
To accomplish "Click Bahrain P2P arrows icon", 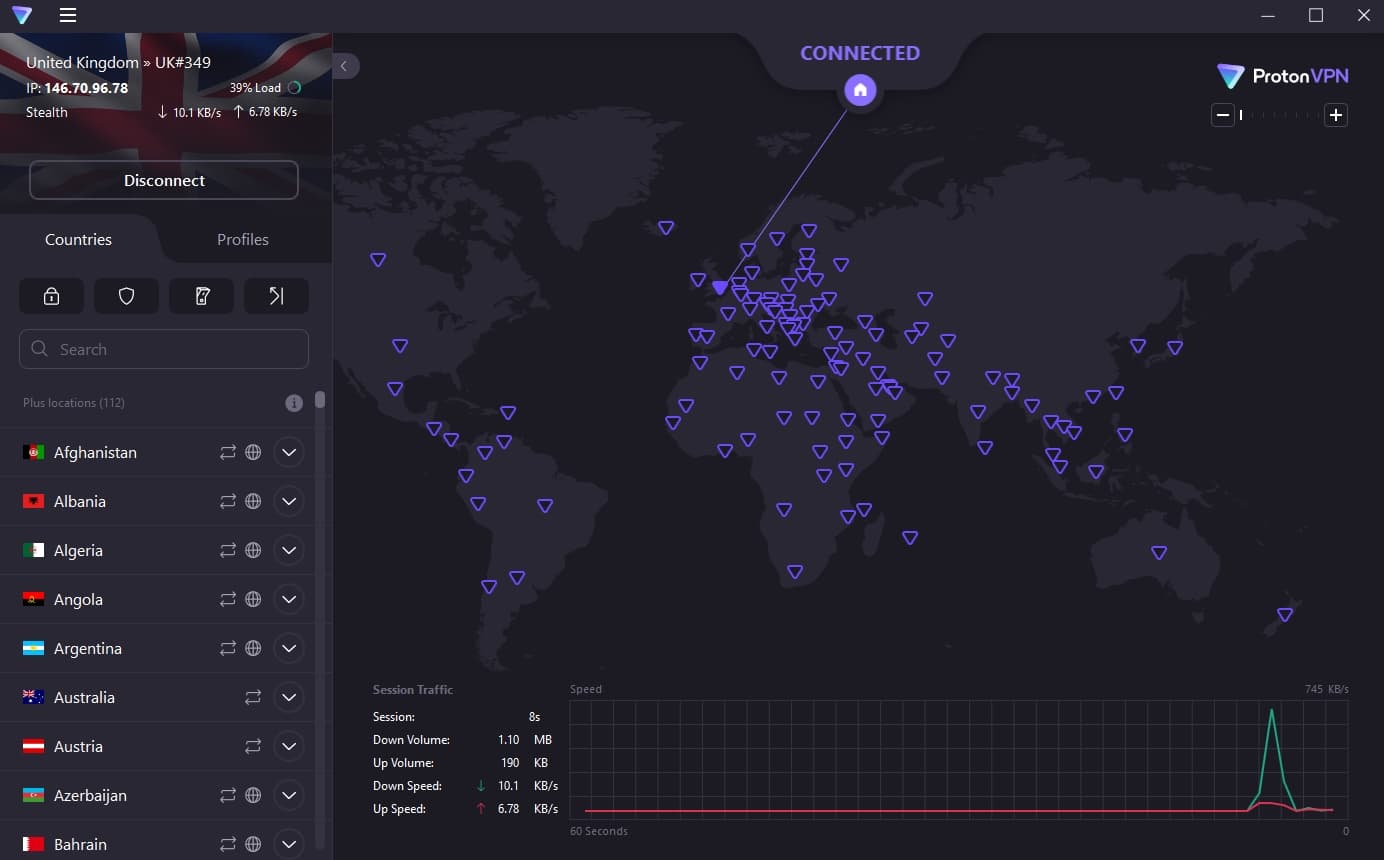I will [228, 844].
